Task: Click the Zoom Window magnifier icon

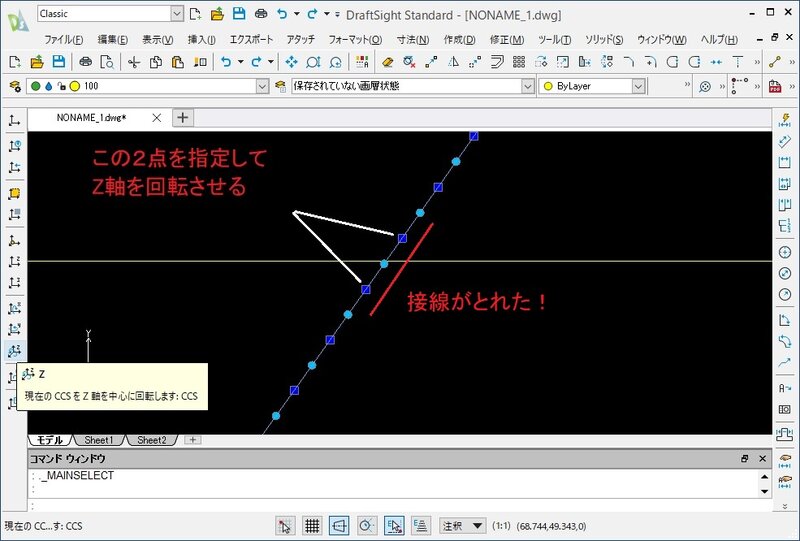Action: (x=313, y=62)
